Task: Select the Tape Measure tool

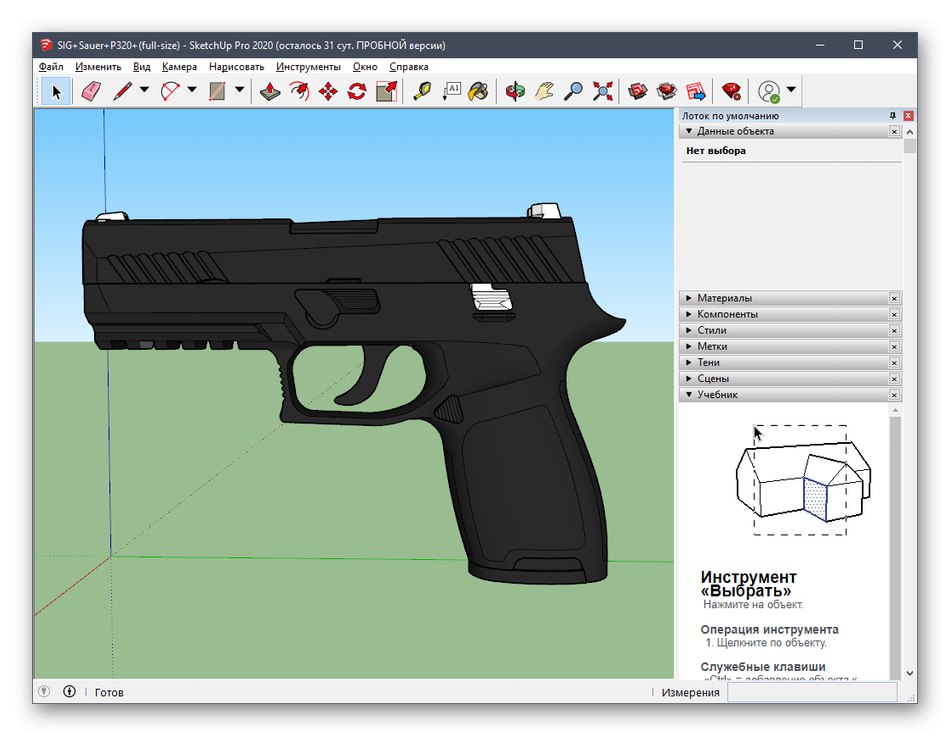Action: tap(422, 91)
